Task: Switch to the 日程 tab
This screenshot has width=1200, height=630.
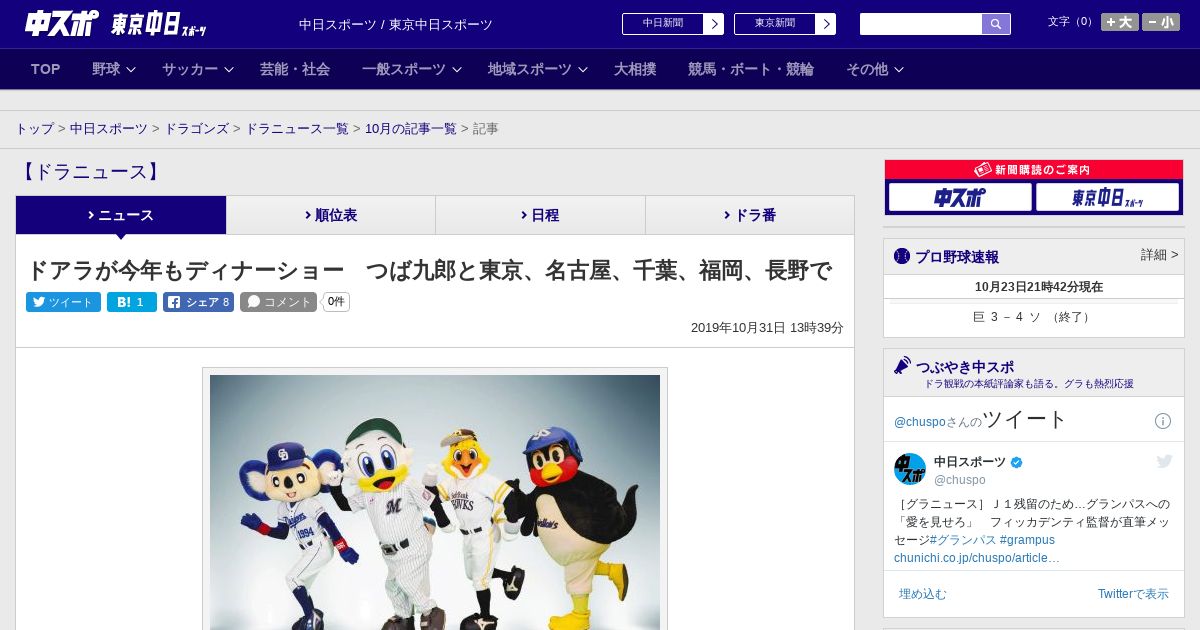Action: [540, 215]
